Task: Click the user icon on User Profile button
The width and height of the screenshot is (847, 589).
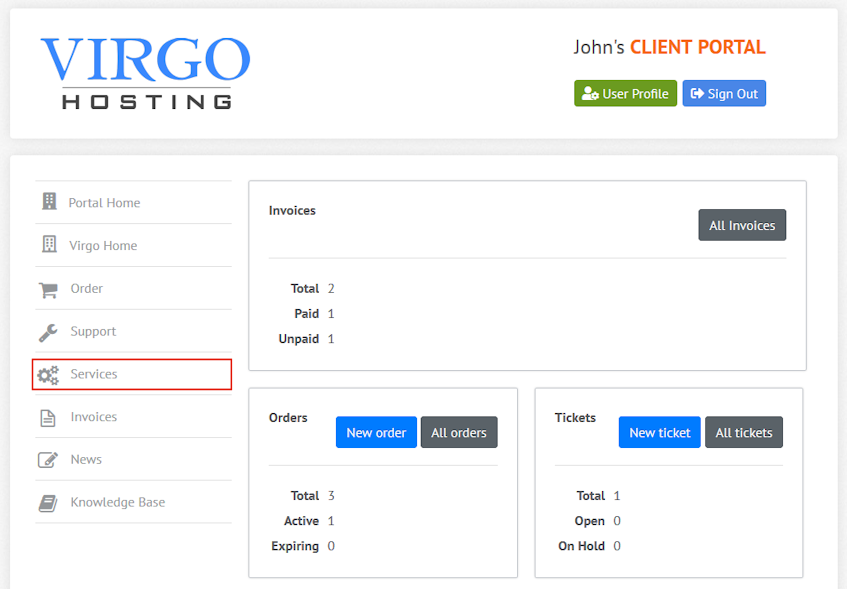Action: click(590, 93)
